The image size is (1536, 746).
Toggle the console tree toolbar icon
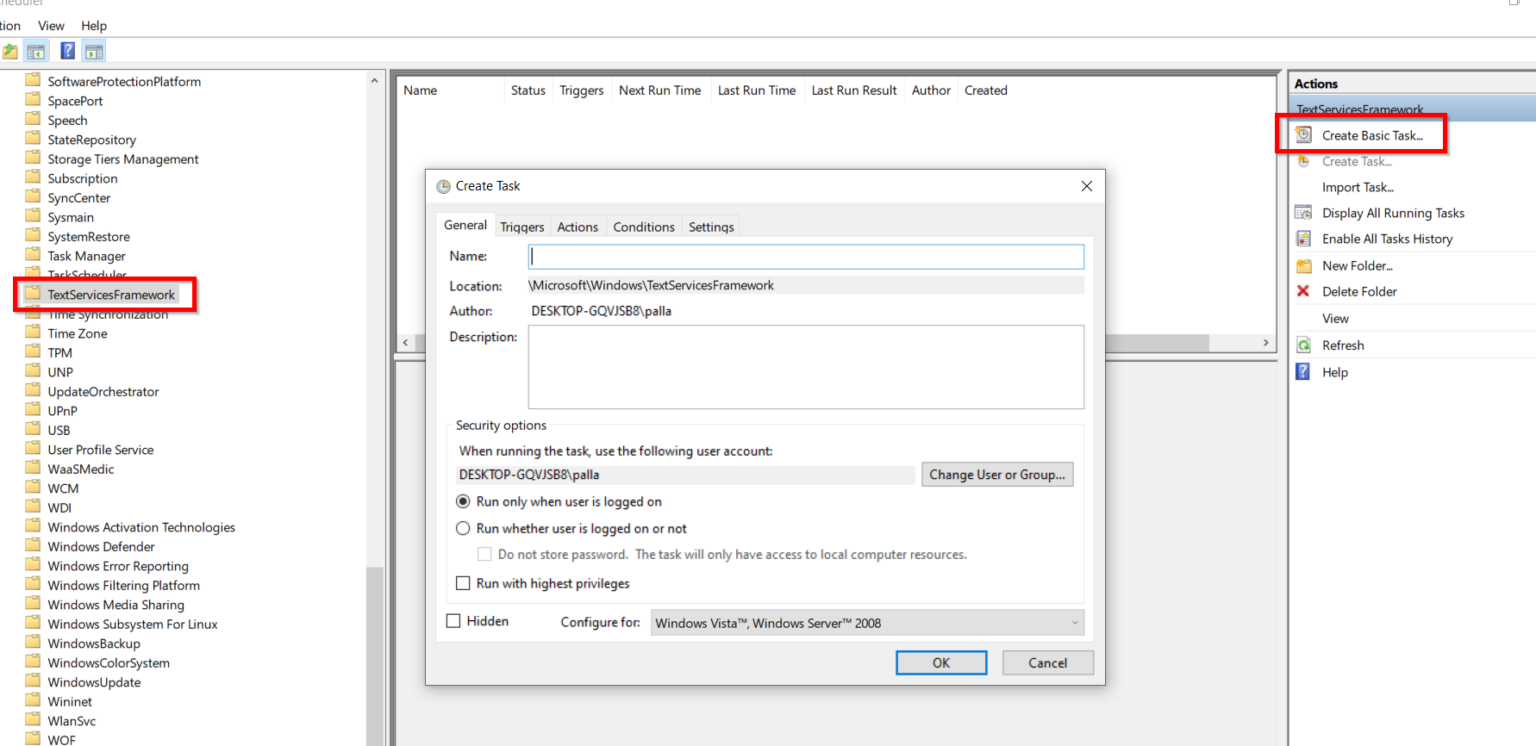click(35, 50)
